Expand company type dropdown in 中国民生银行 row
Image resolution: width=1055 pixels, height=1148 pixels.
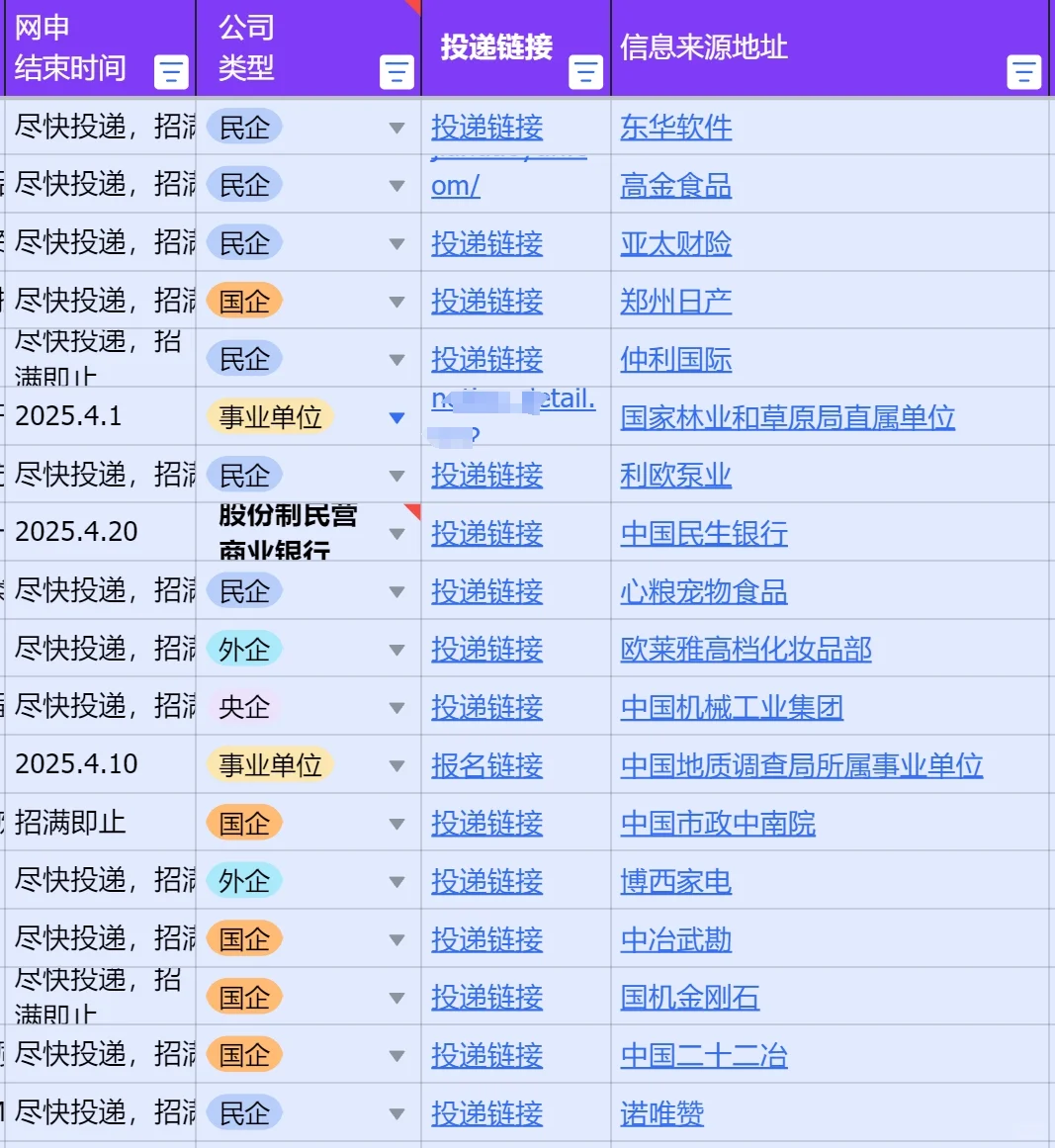396,534
